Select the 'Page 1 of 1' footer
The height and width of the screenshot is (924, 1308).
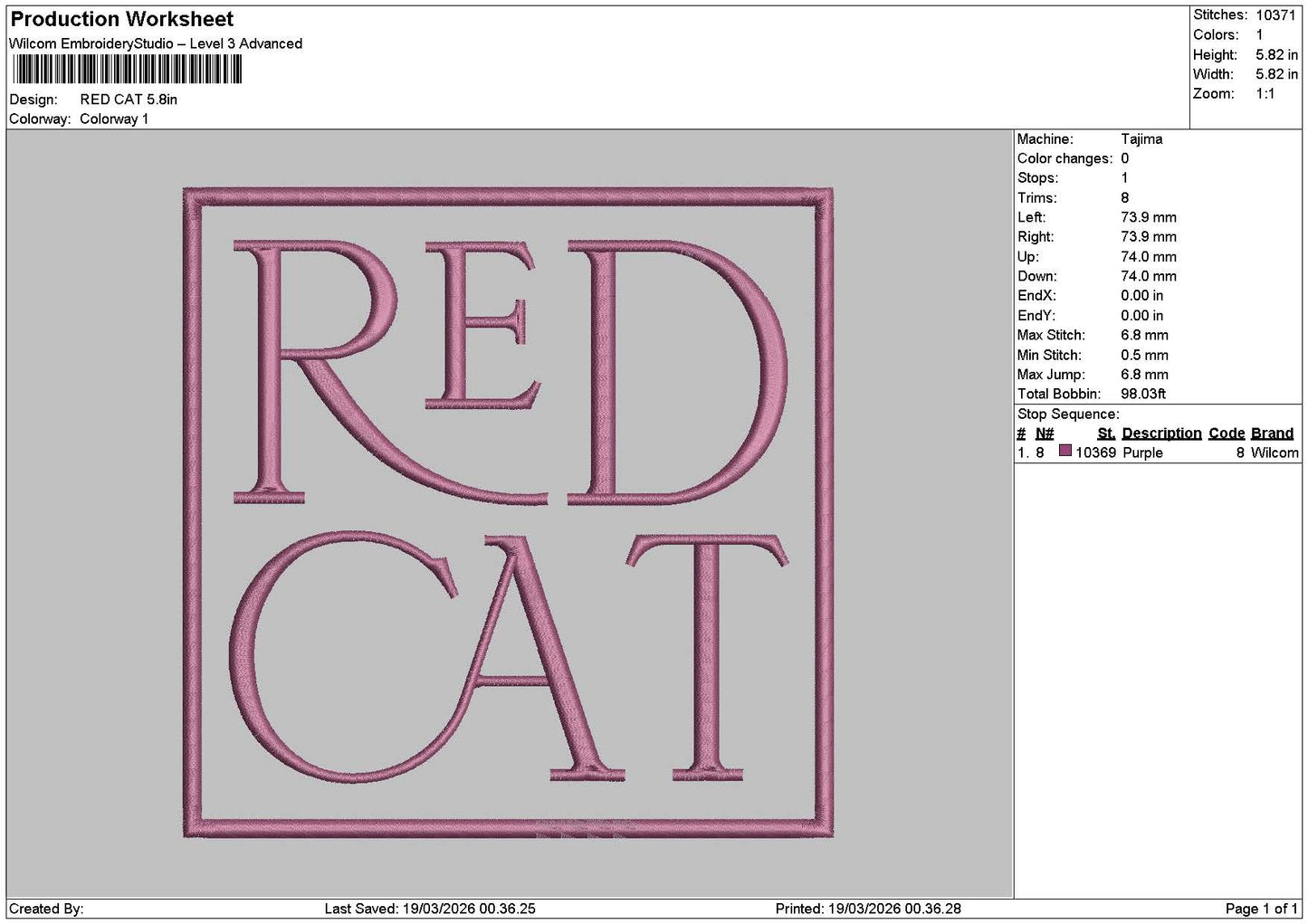tap(1261, 909)
